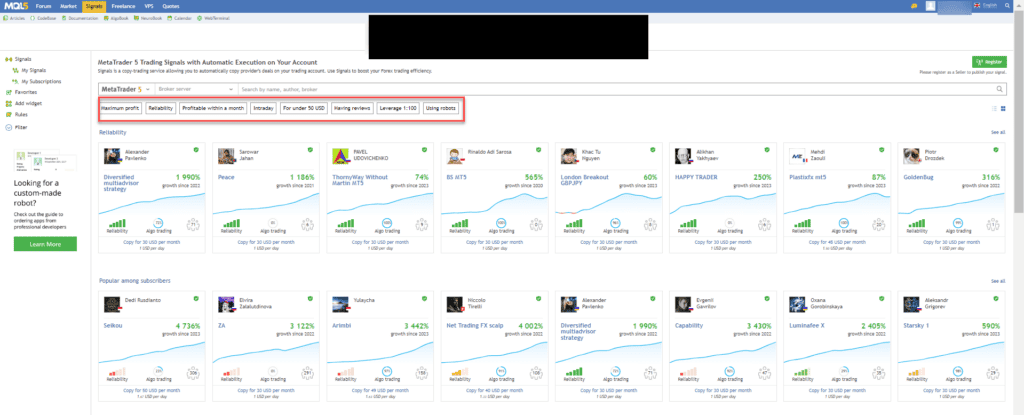Open the yellow messages chat icon
The width and height of the screenshot is (1024, 415).
point(914,5)
